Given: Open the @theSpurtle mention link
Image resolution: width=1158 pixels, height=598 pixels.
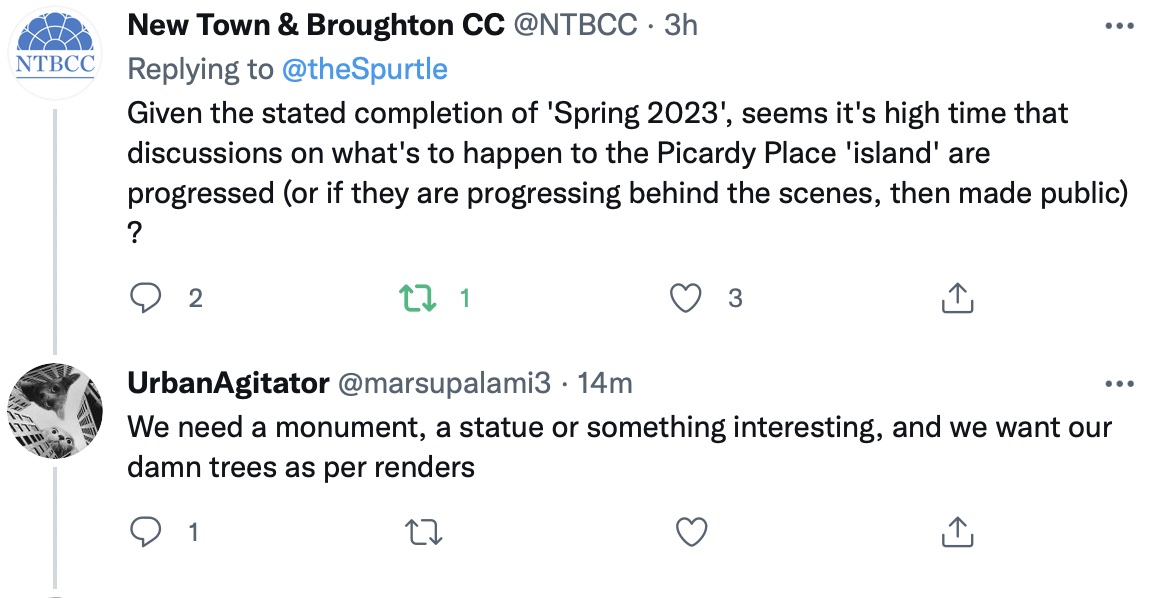Looking at the screenshot, I should [x=364, y=69].
